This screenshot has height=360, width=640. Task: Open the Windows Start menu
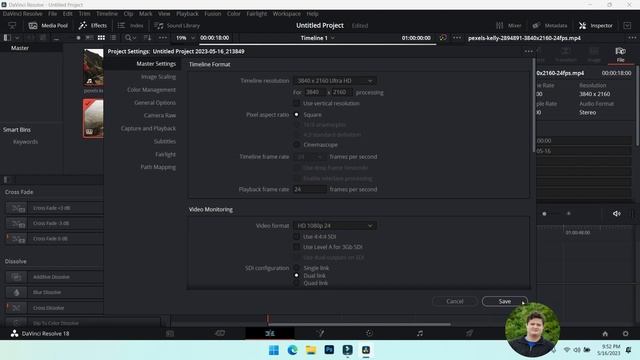click(274, 350)
